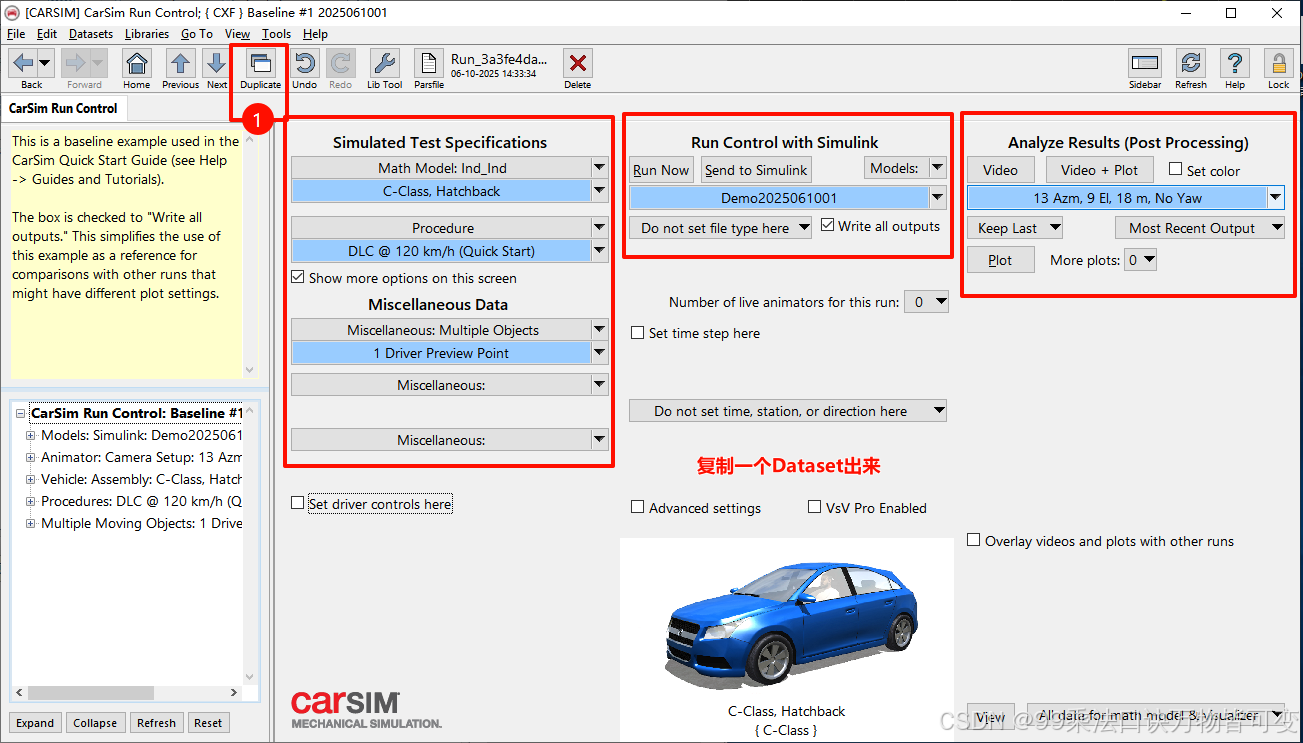This screenshot has width=1303, height=743.
Task: Open the More plots count dropdown
Action: pos(1141,260)
